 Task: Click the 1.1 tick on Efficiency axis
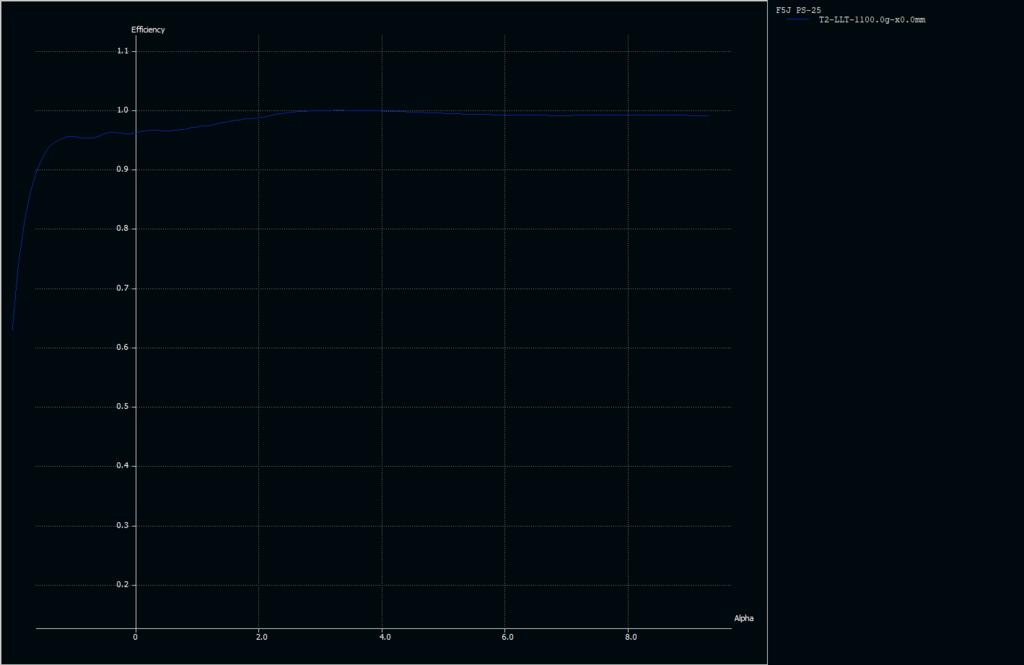(123, 51)
